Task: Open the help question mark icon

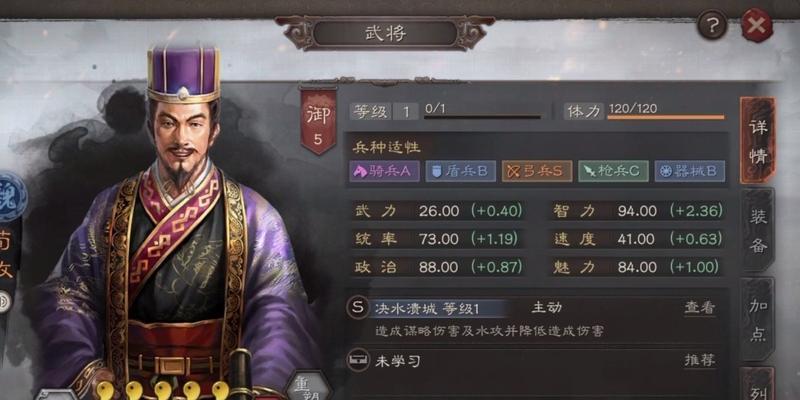Action: coord(712,24)
